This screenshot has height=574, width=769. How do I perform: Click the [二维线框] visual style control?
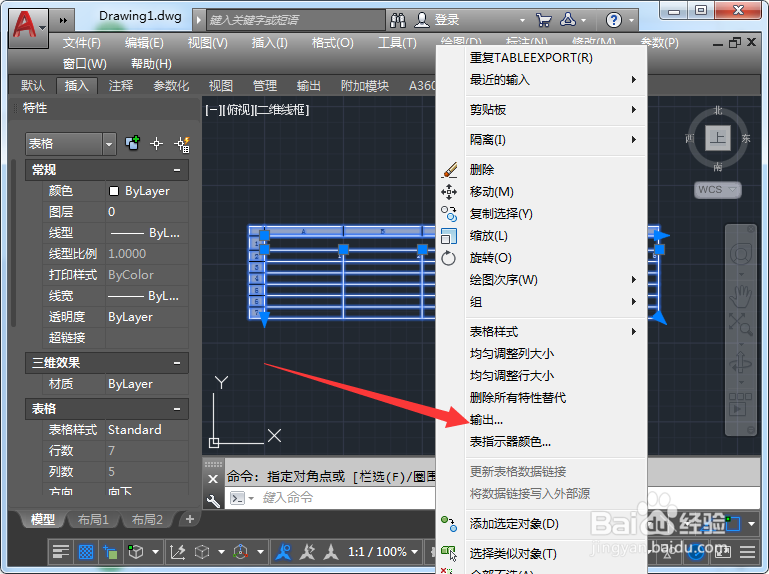[x=282, y=110]
